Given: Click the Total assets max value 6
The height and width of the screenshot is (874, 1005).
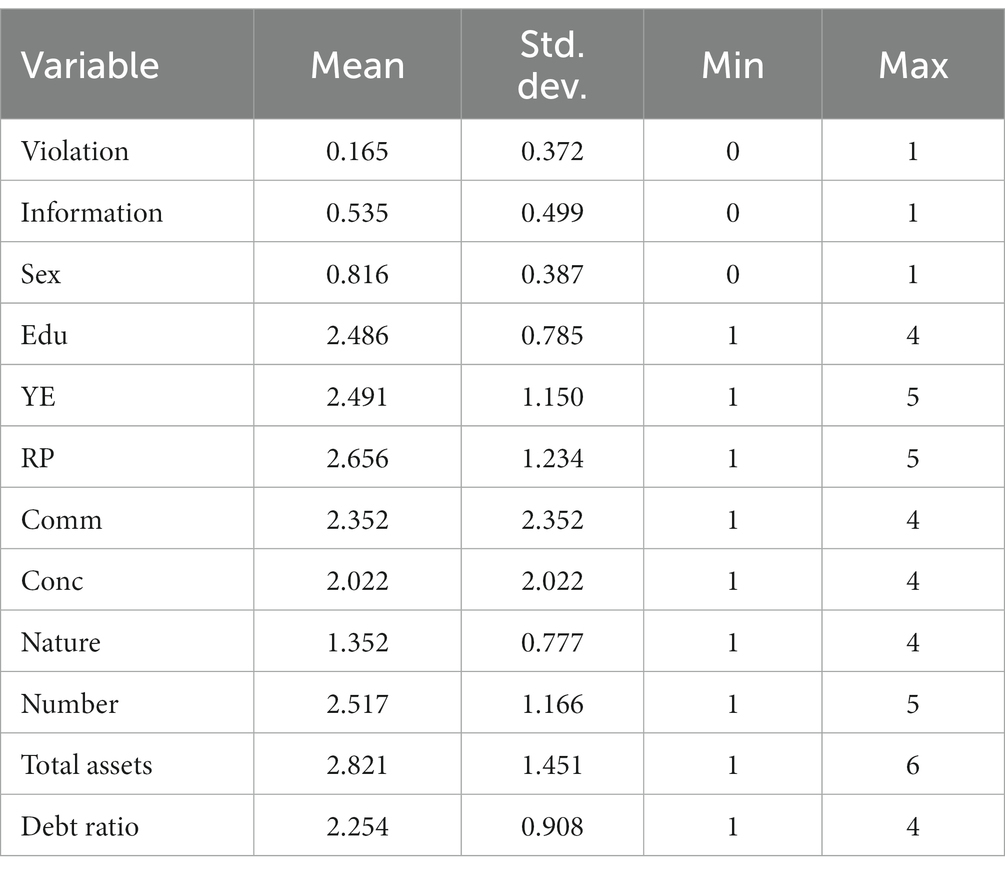Looking at the screenshot, I should tap(913, 765).
